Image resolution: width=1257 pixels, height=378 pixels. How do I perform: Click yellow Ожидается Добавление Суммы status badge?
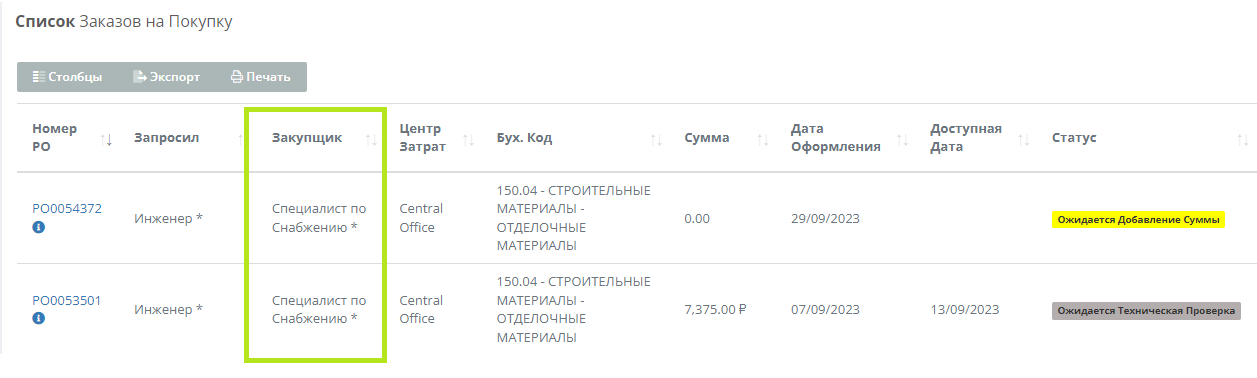(x=1139, y=219)
